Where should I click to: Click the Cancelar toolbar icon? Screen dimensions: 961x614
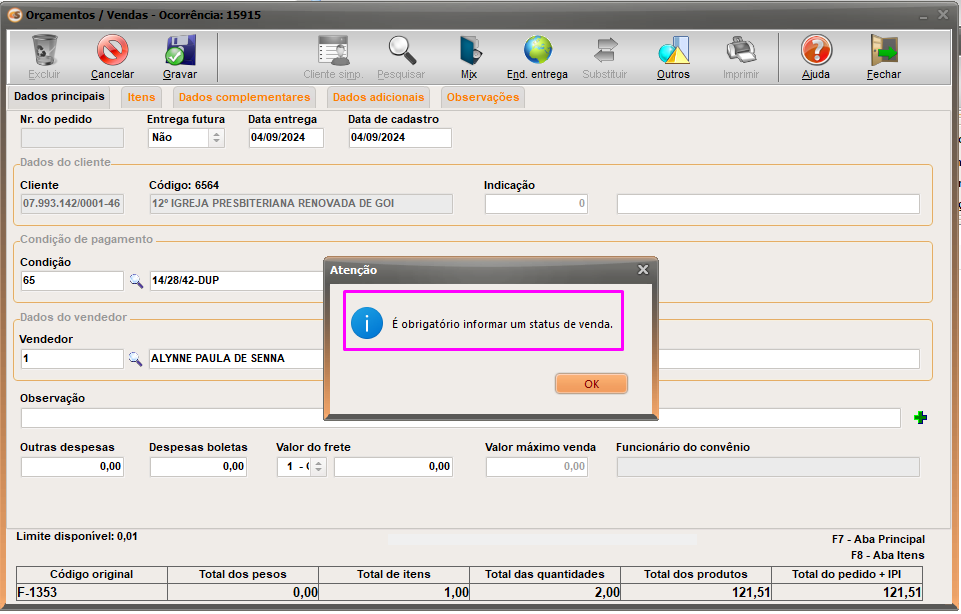[x=112, y=51]
